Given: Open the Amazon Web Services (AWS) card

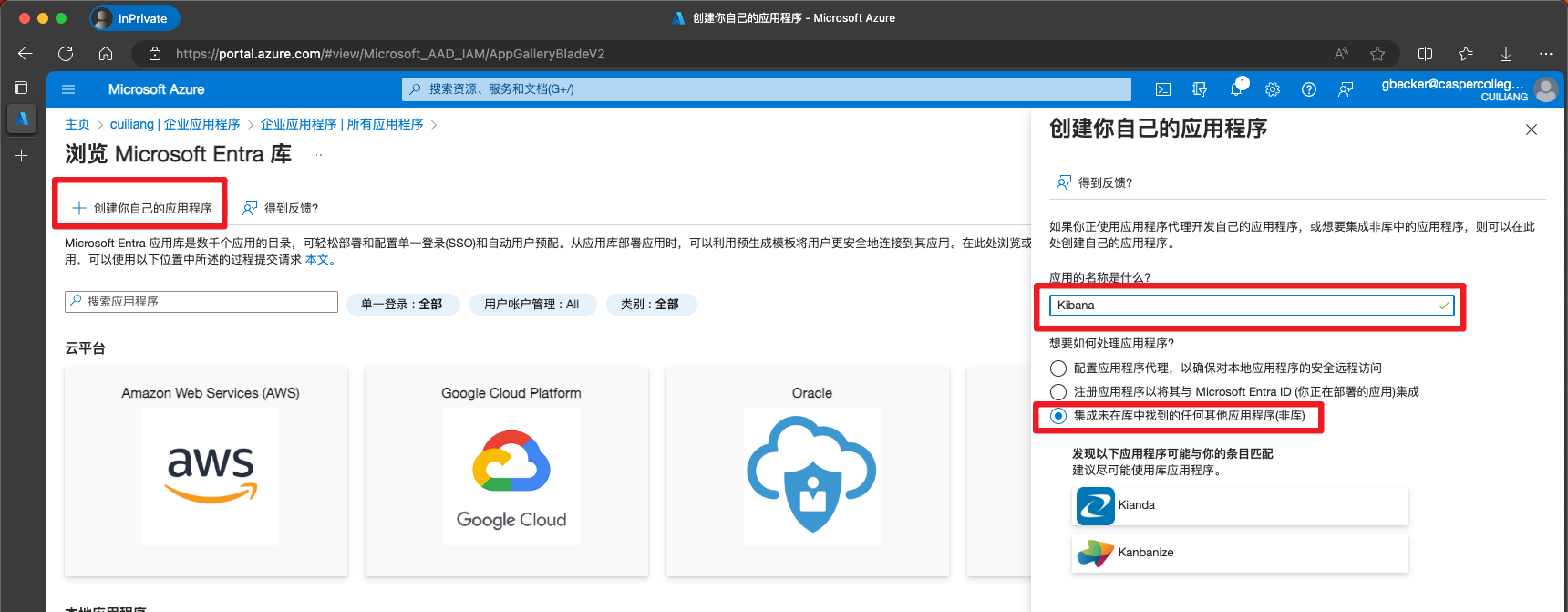Looking at the screenshot, I should pos(206,472).
